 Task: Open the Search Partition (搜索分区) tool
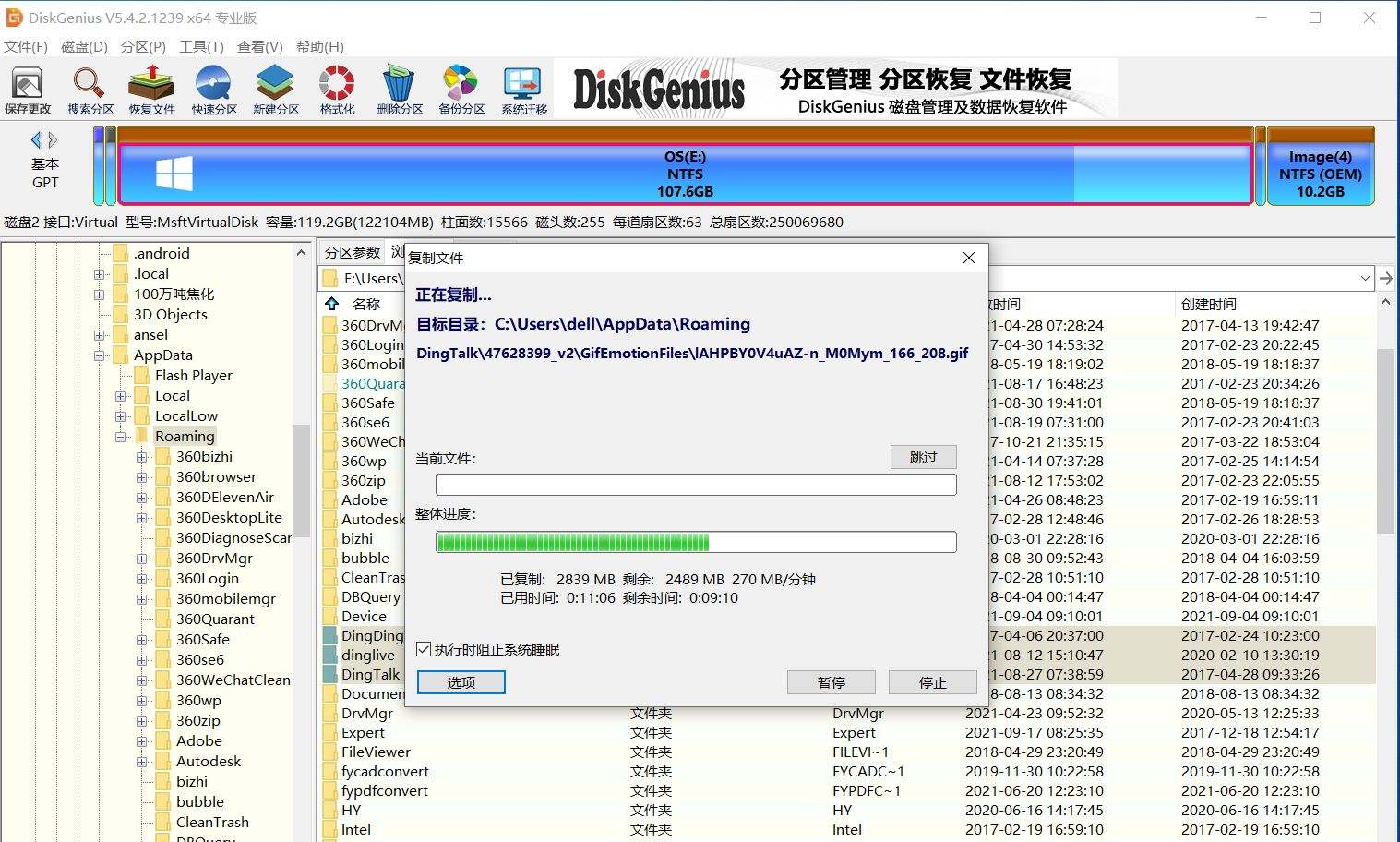click(90, 90)
